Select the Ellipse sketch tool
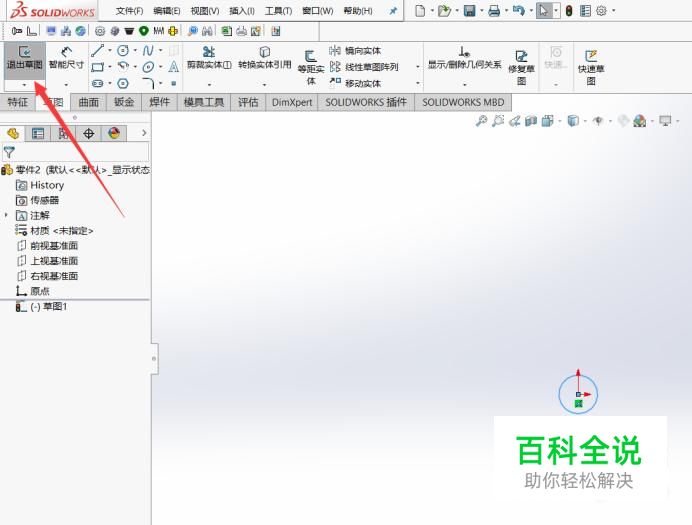The width and height of the screenshot is (692, 525). [148, 67]
